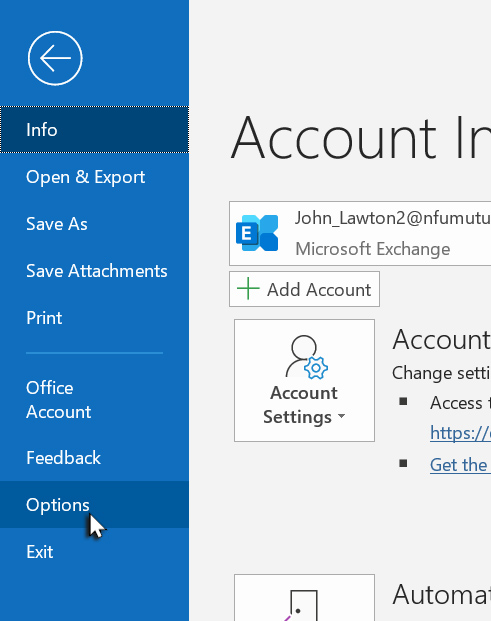Click the Add Account button
491x621 pixels.
(304, 289)
